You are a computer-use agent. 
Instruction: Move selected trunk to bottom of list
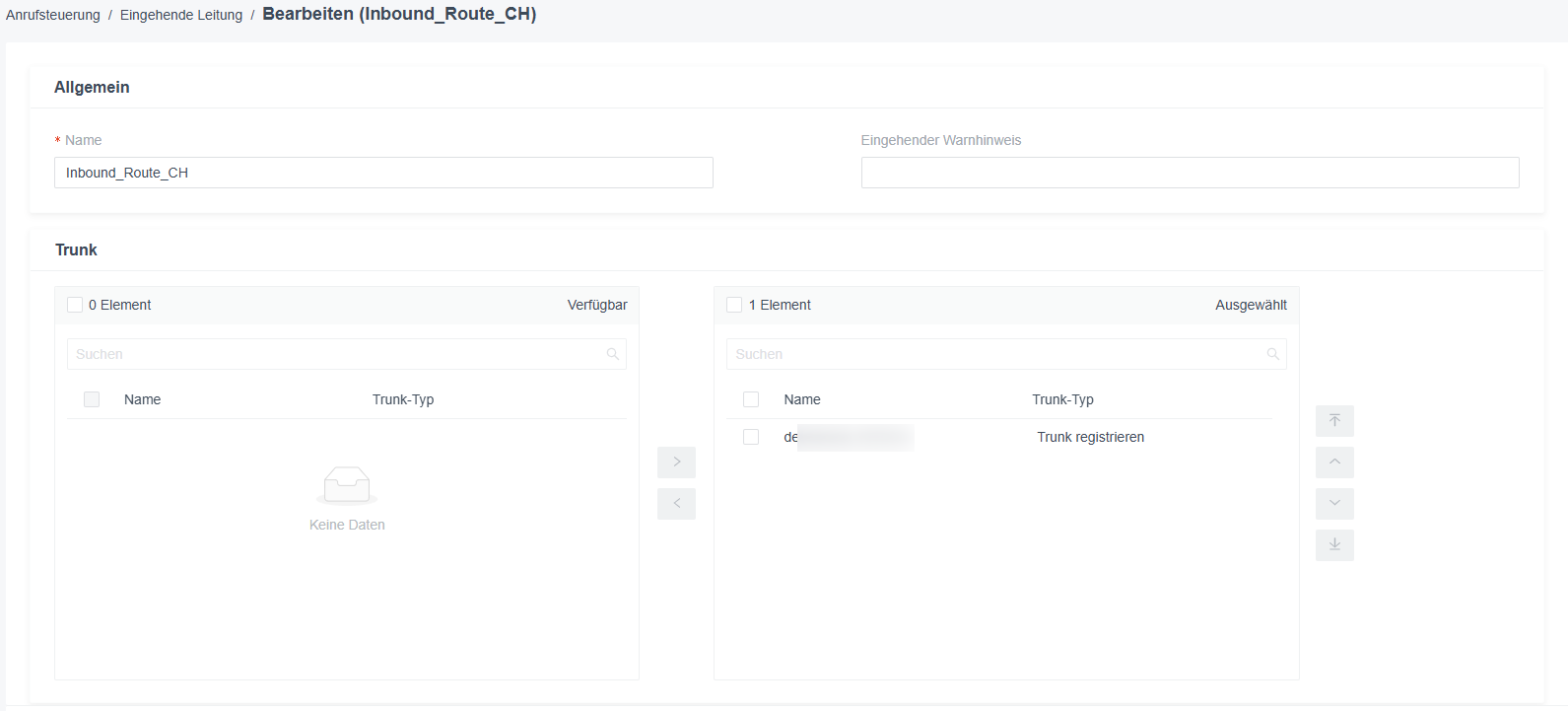(x=1334, y=545)
